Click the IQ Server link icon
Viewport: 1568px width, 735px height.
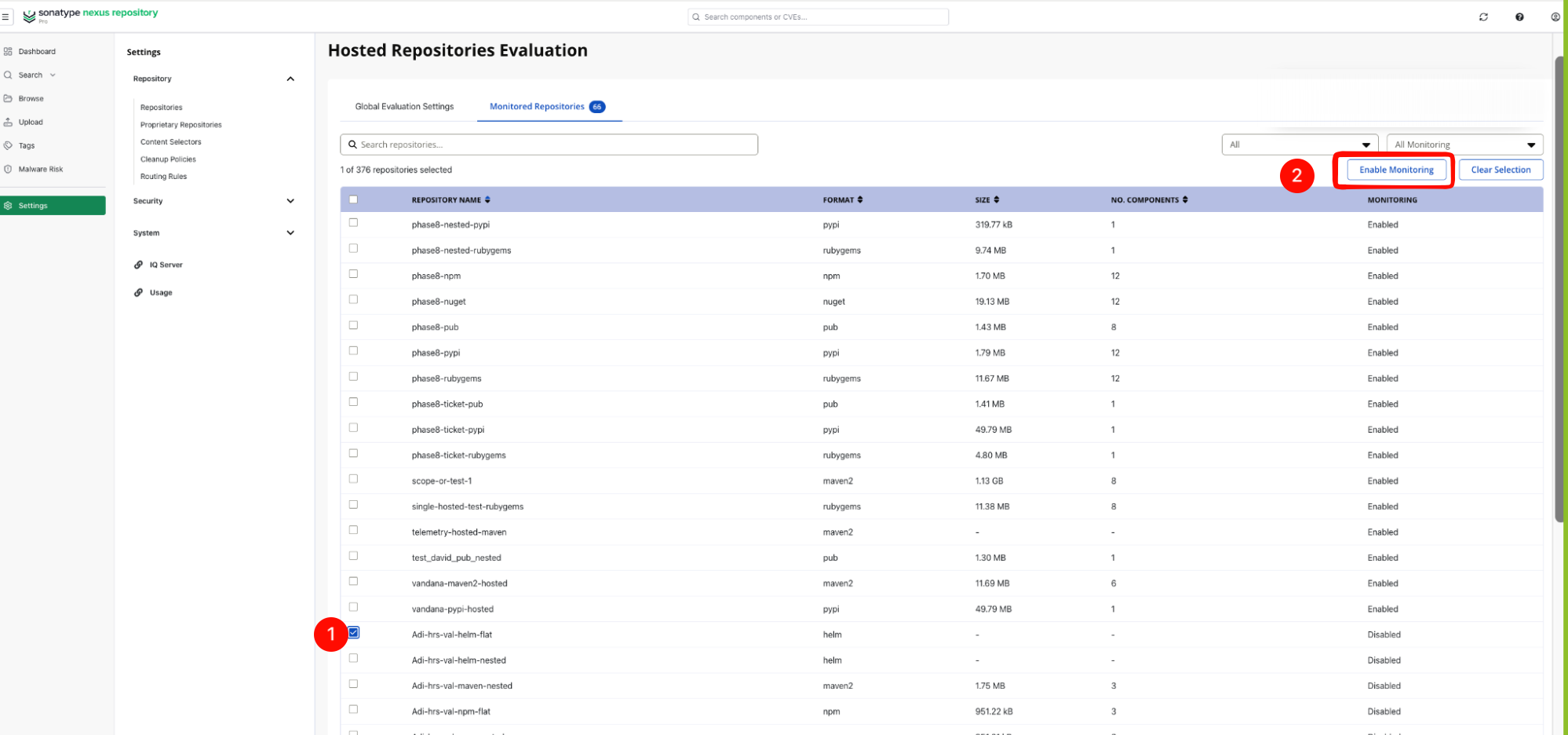click(138, 265)
